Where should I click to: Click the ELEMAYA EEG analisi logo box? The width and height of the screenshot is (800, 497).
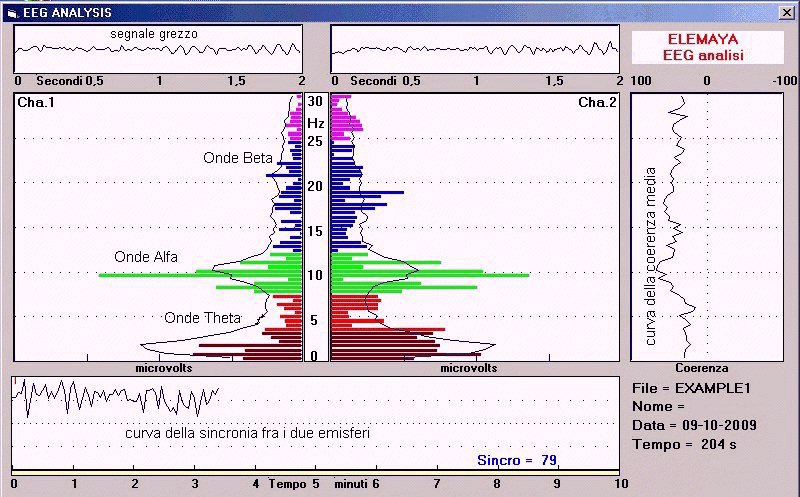tap(708, 47)
